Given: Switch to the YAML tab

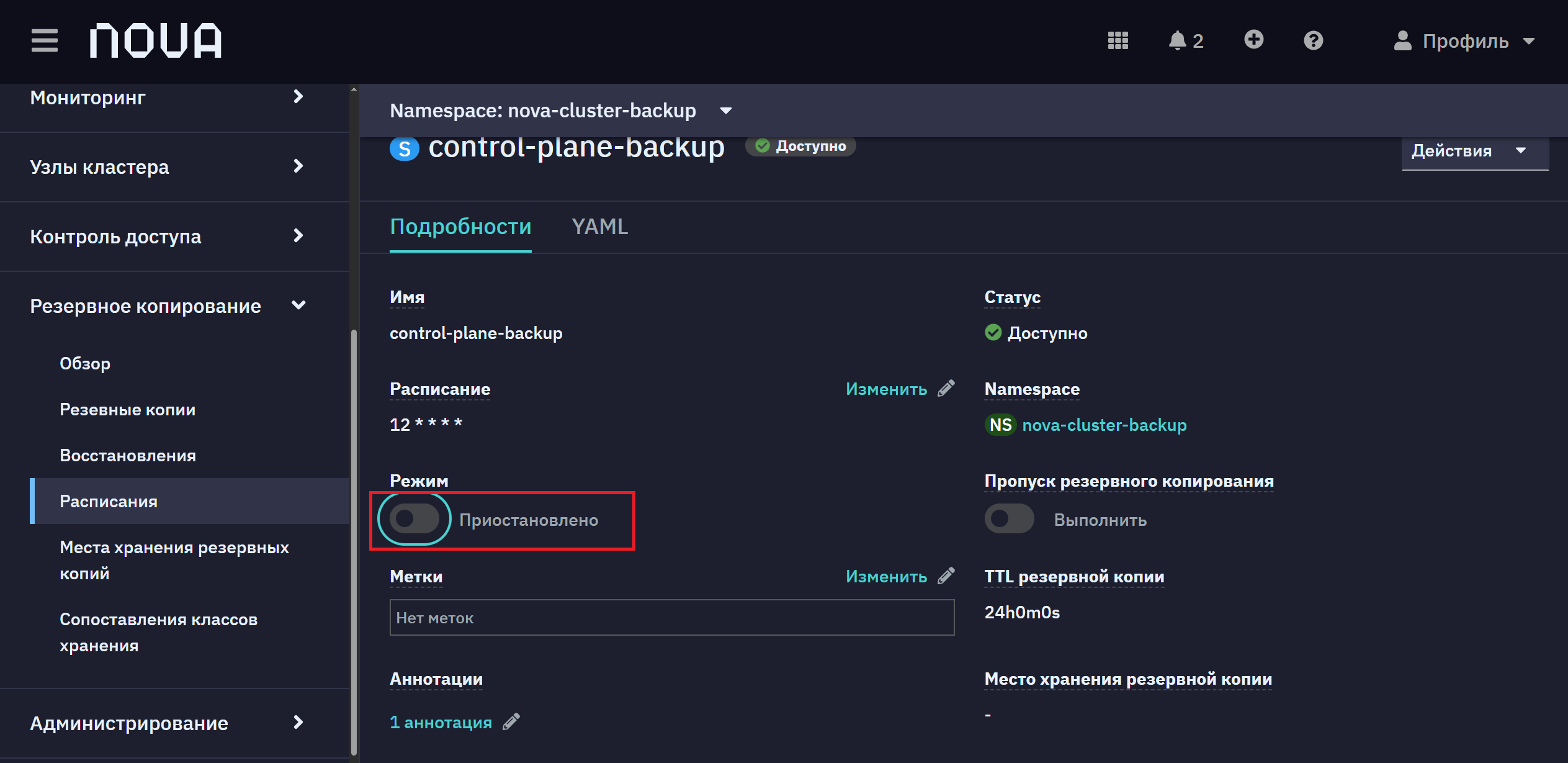Looking at the screenshot, I should pyautogui.click(x=600, y=227).
